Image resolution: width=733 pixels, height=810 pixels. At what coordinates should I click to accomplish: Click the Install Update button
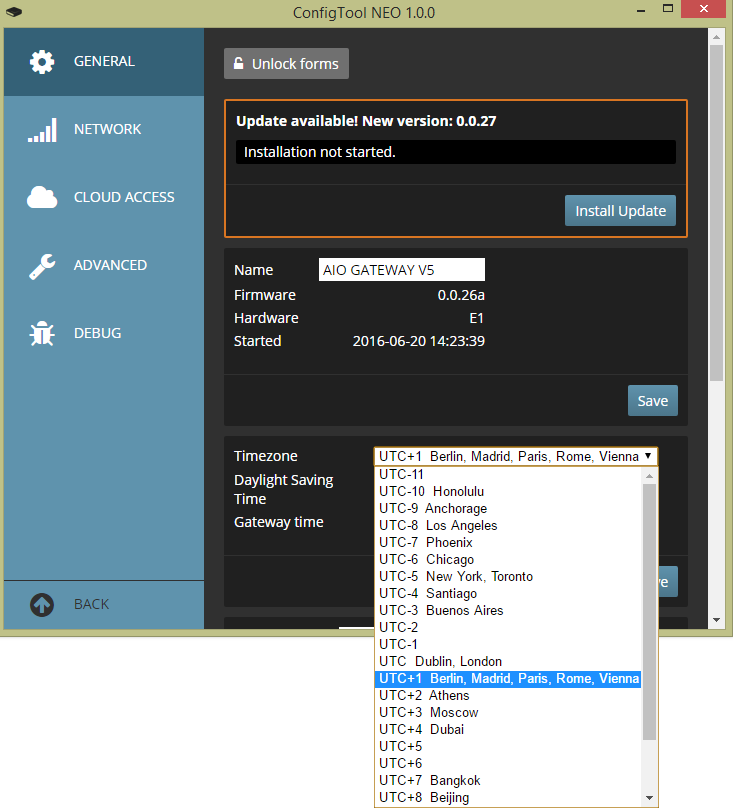click(620, 211)
